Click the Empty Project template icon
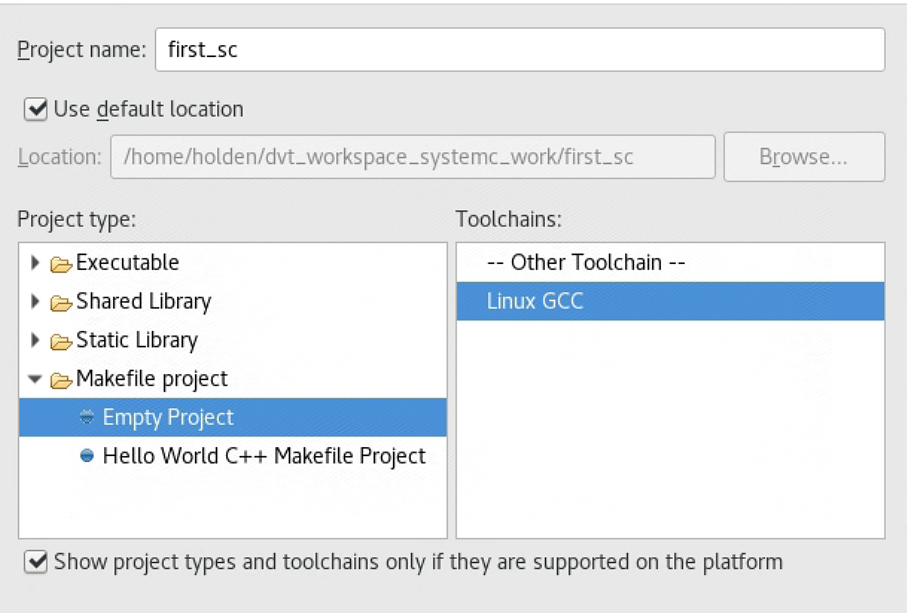Image resolution: width=907 pixels, height=613 pixels. click(88, 418)
